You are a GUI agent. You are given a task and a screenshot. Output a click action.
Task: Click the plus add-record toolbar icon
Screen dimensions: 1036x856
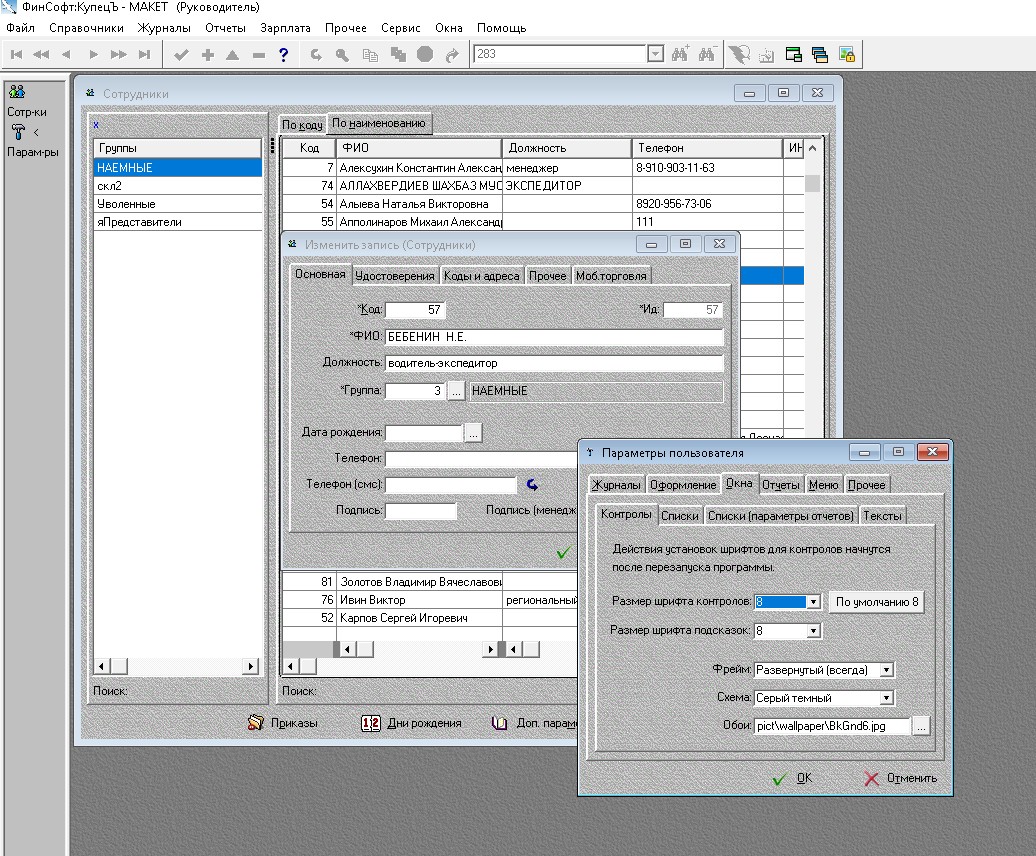207,55
